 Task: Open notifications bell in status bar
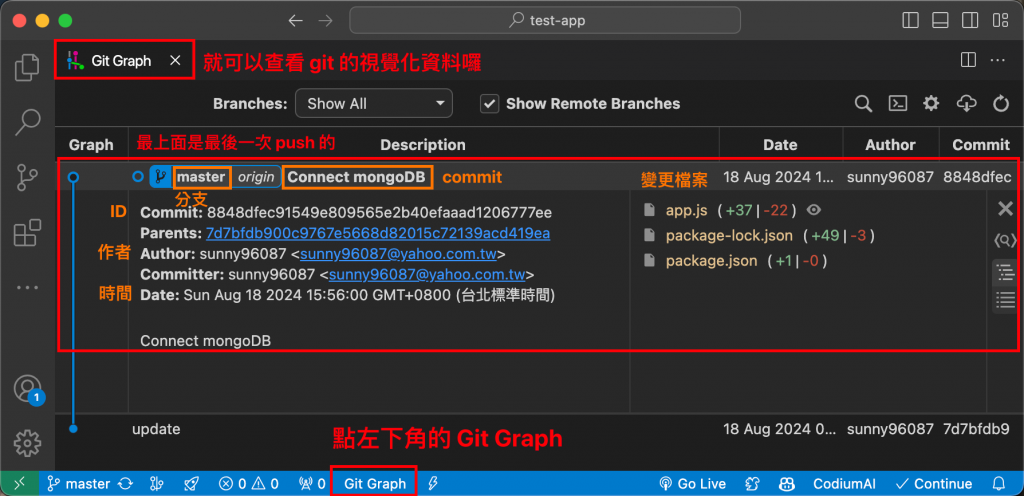[x=999, y=484]
